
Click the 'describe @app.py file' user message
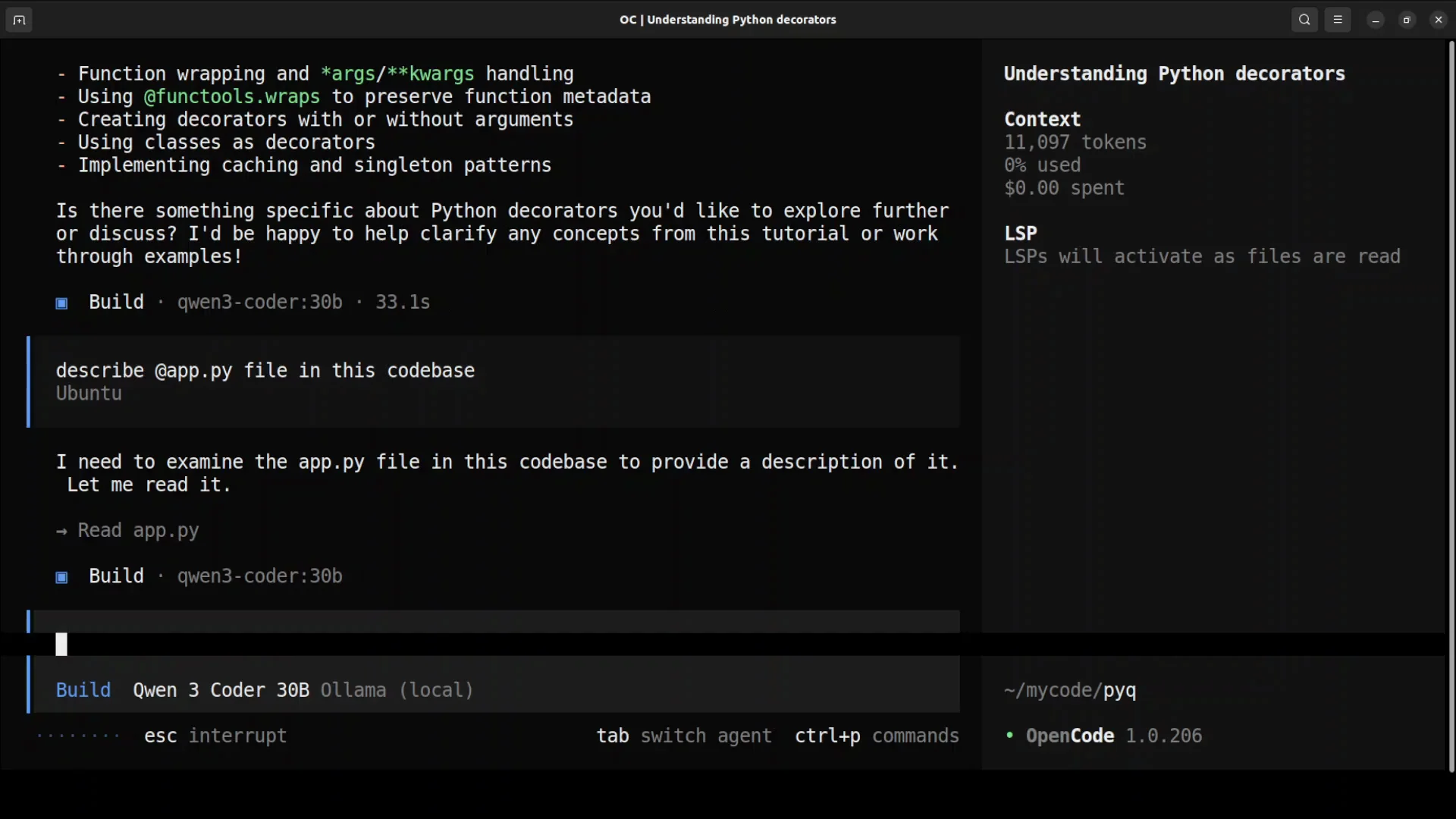coord(265,371)
